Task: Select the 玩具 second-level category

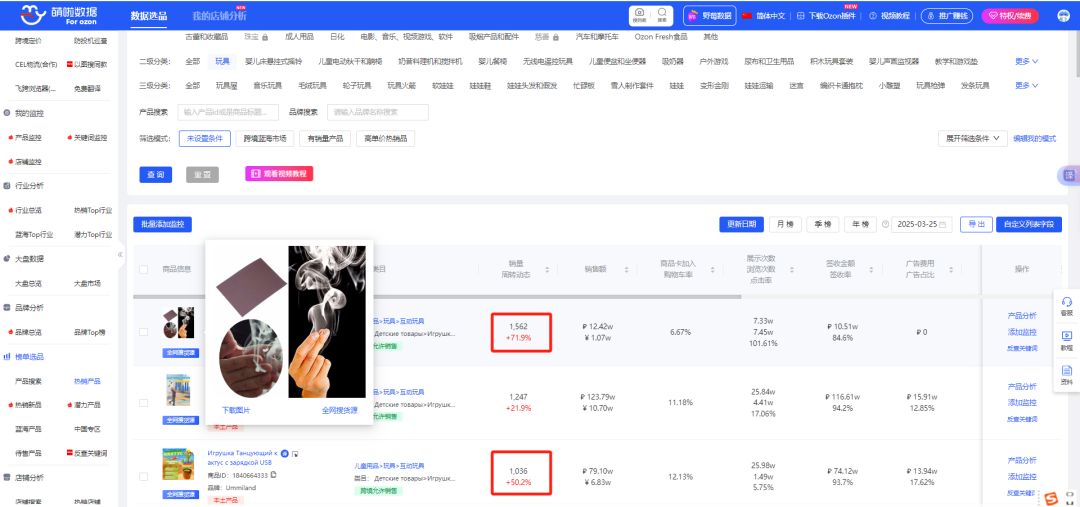Action: tap(222, 61)
